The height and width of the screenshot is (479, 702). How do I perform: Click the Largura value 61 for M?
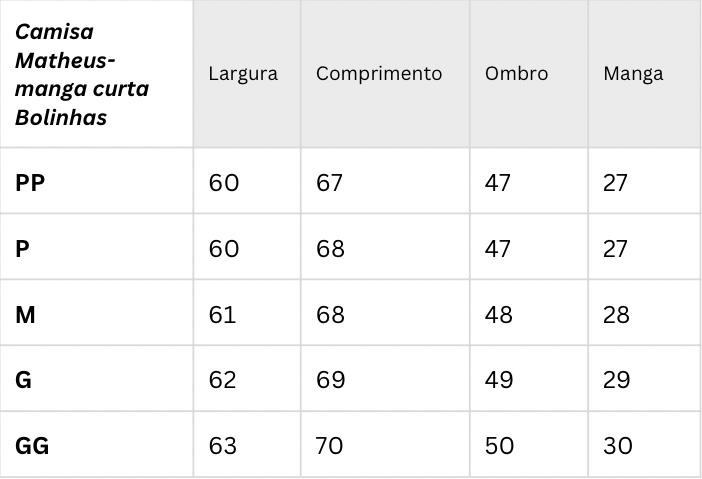222,314
